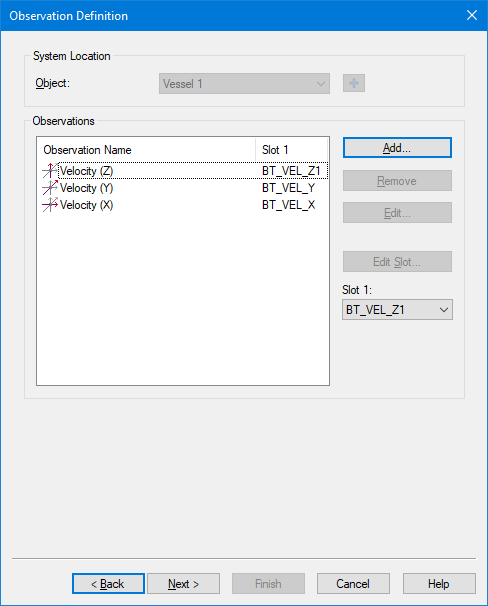Image resolution: width=488 pixels, height=606 pixels.
Task: Click the Add... button
Action: [397, 148]
